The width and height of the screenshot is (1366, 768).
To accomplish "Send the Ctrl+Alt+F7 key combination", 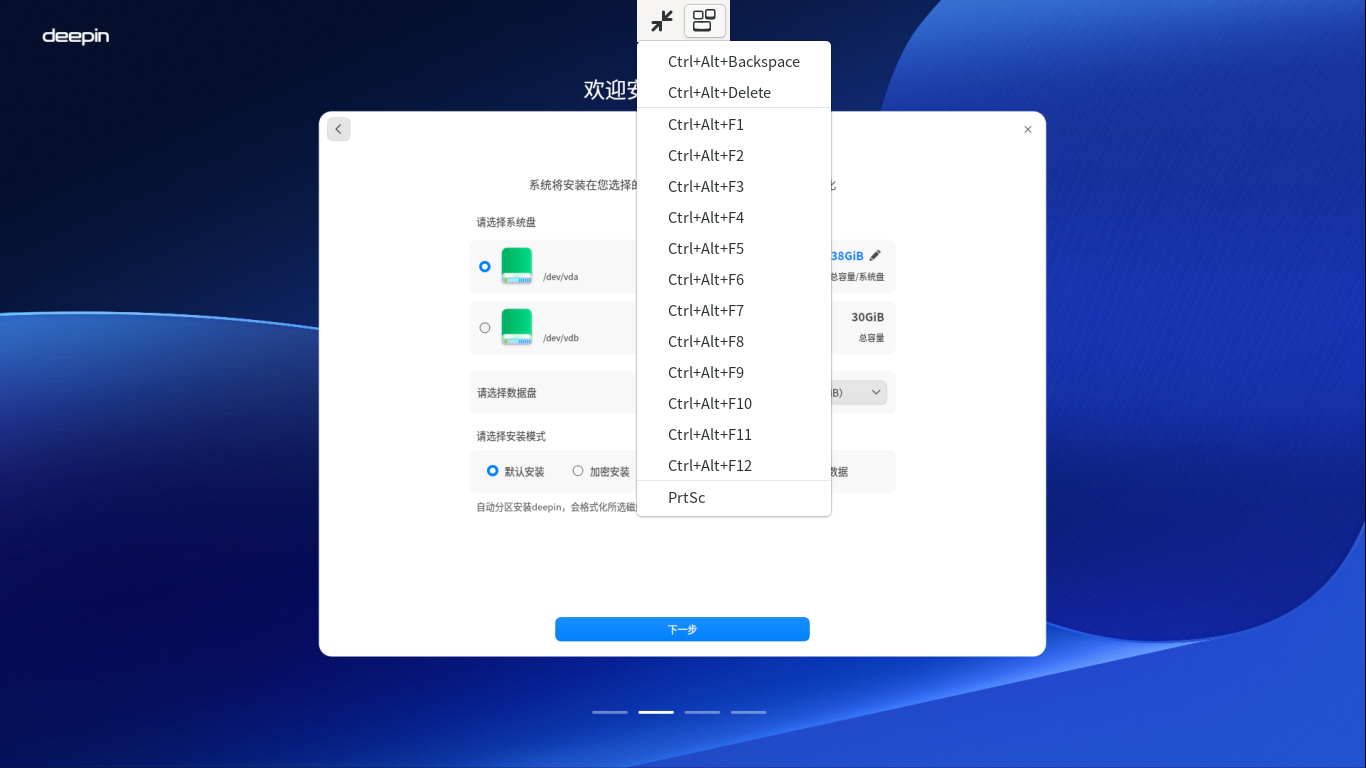I will pos(734,310).
